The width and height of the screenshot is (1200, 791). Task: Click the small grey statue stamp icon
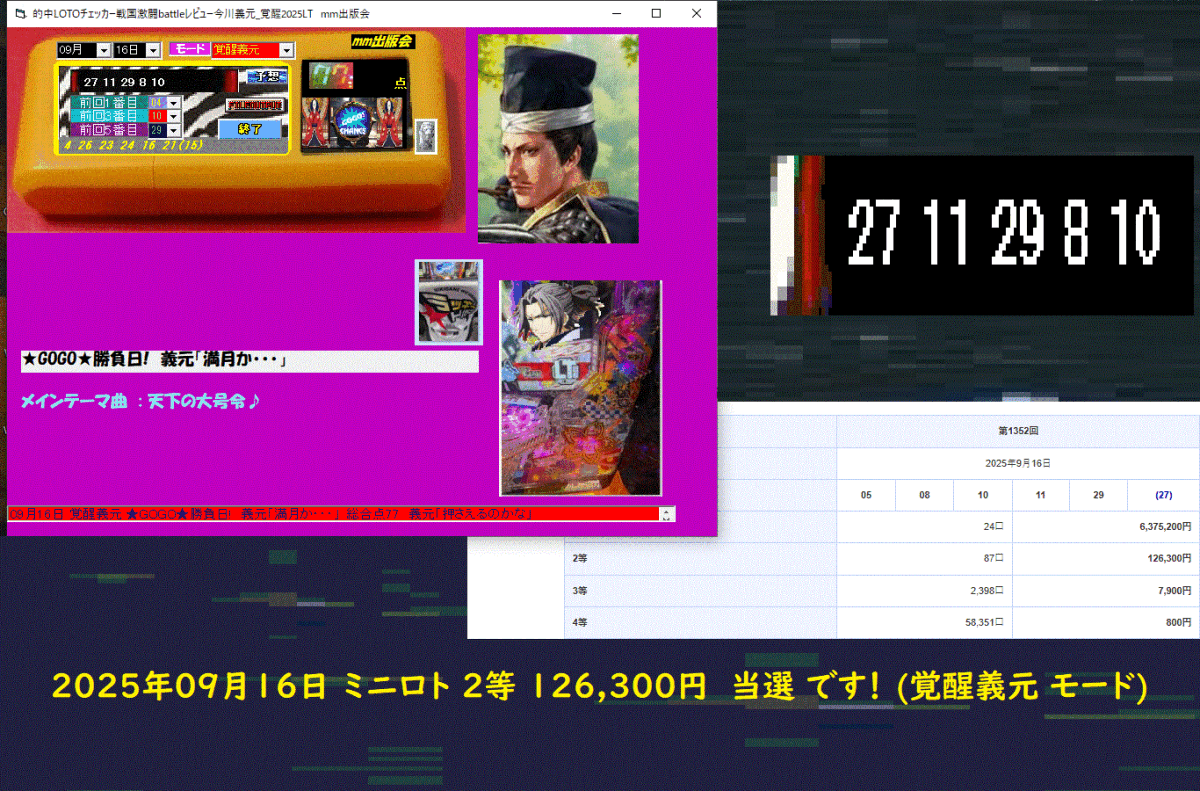(426, 136)
